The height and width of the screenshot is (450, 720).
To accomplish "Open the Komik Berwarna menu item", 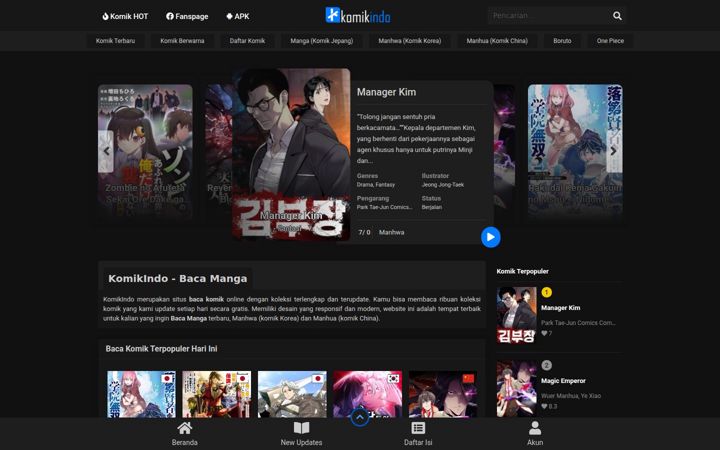I will click(182, 41).
